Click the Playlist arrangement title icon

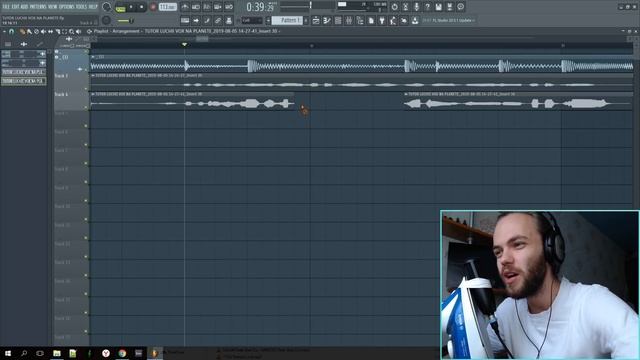(x=89, y=31)
